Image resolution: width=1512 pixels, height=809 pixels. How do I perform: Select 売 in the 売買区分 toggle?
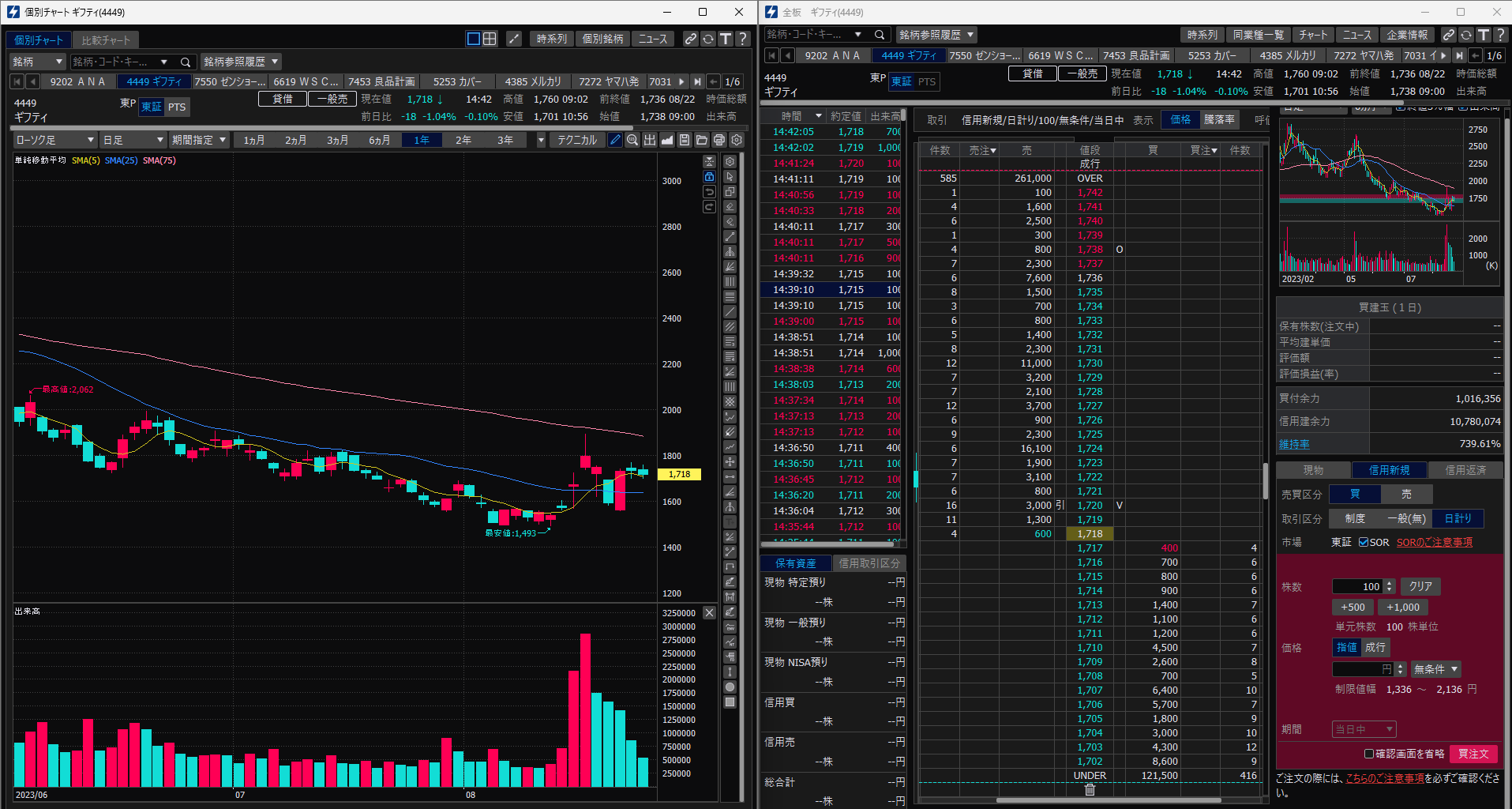(1406, 495)
